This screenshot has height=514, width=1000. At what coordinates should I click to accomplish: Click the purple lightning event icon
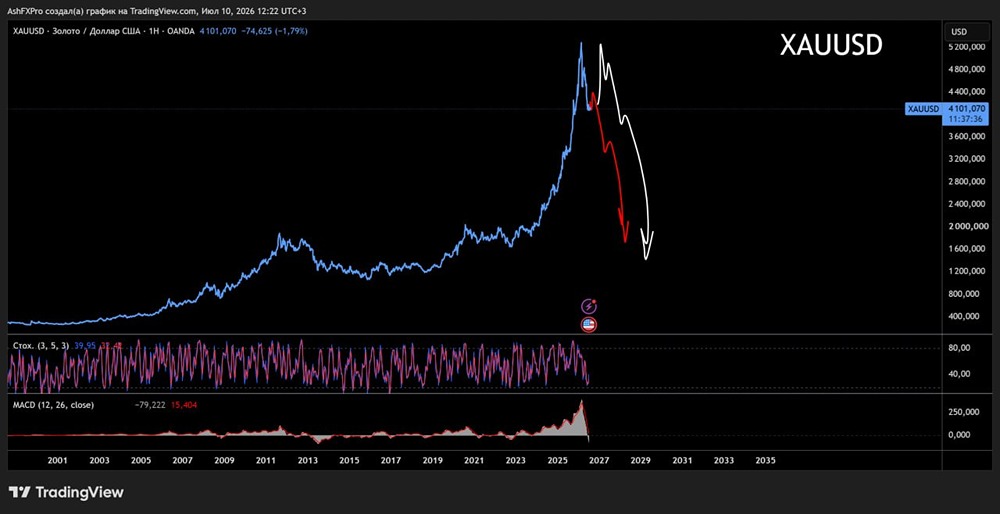point(589,306)
